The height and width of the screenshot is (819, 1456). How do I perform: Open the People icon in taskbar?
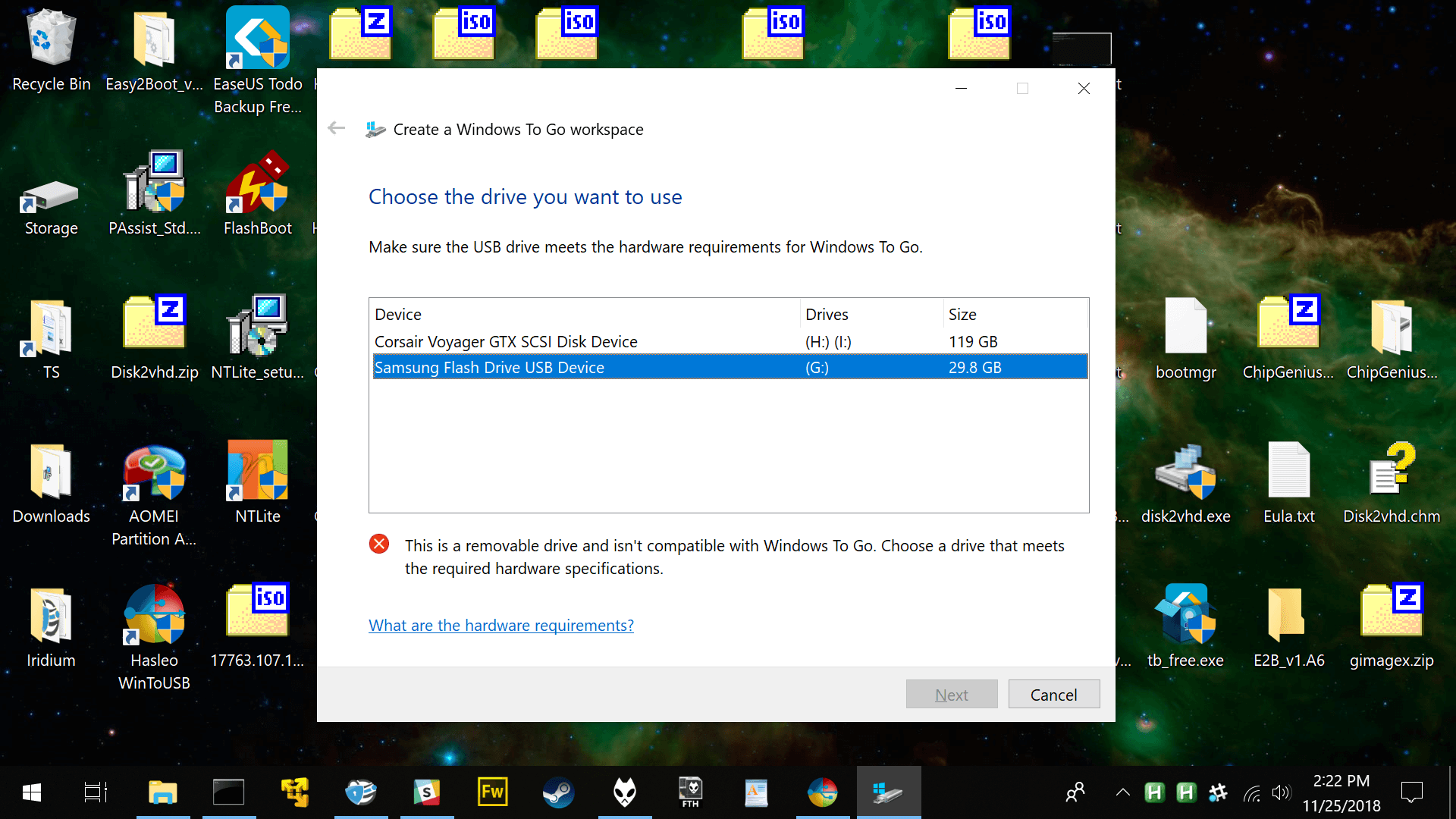(1075, 792)
